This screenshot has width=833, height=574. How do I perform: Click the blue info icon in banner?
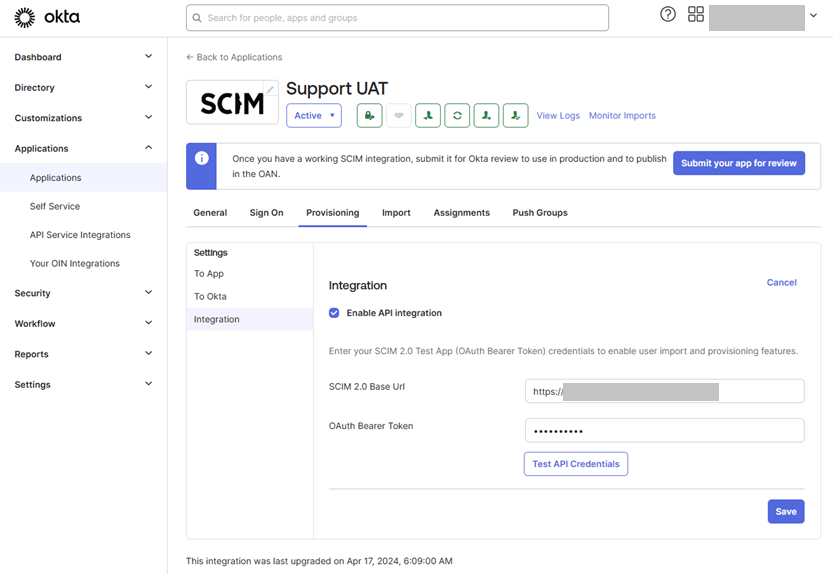(201, 159)
